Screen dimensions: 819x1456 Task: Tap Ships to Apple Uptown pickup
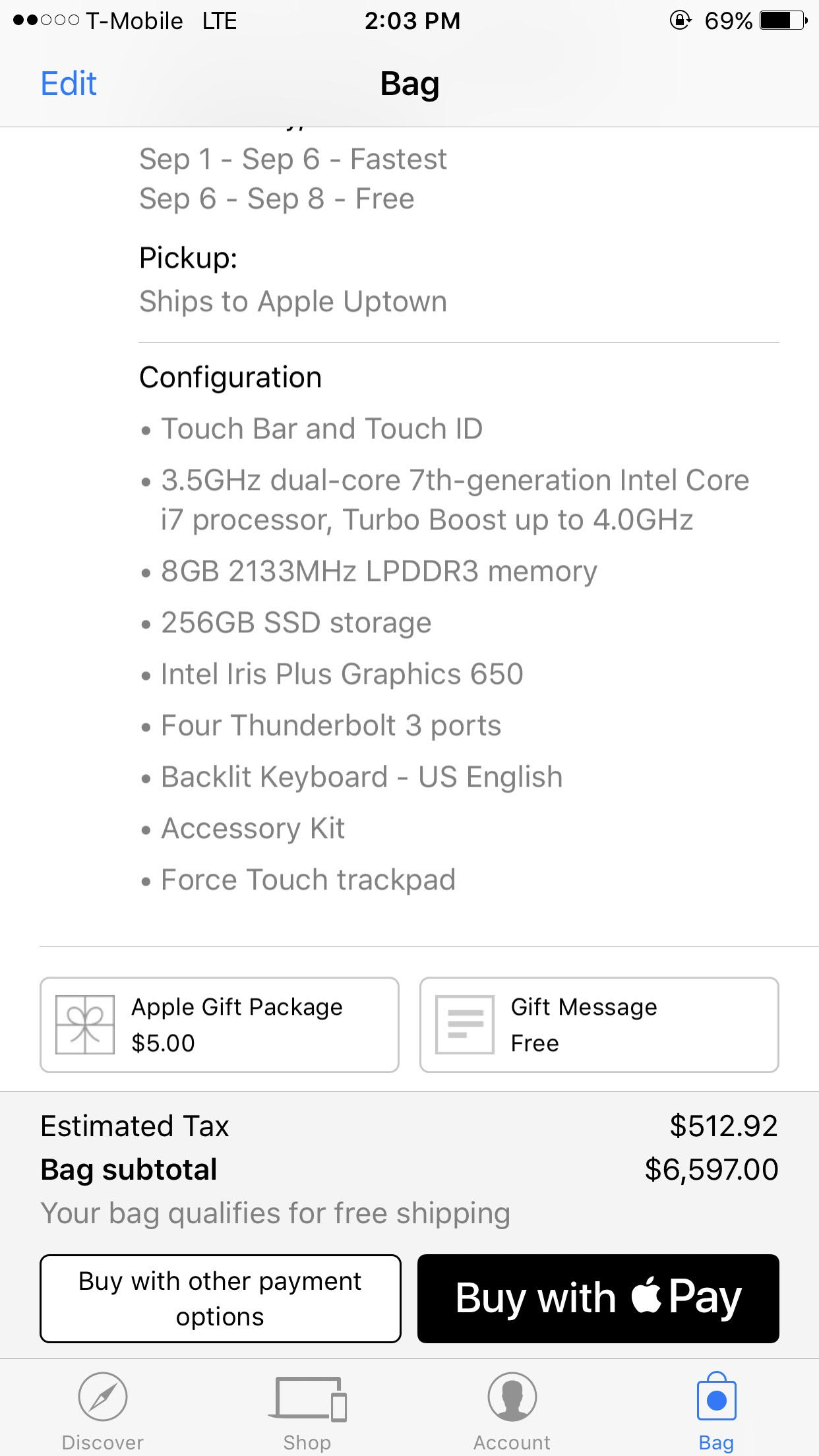coord(293,301)
